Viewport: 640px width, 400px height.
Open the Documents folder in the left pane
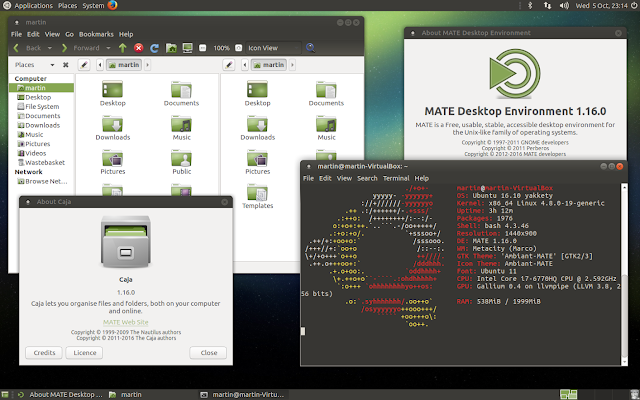pos(181,94)
